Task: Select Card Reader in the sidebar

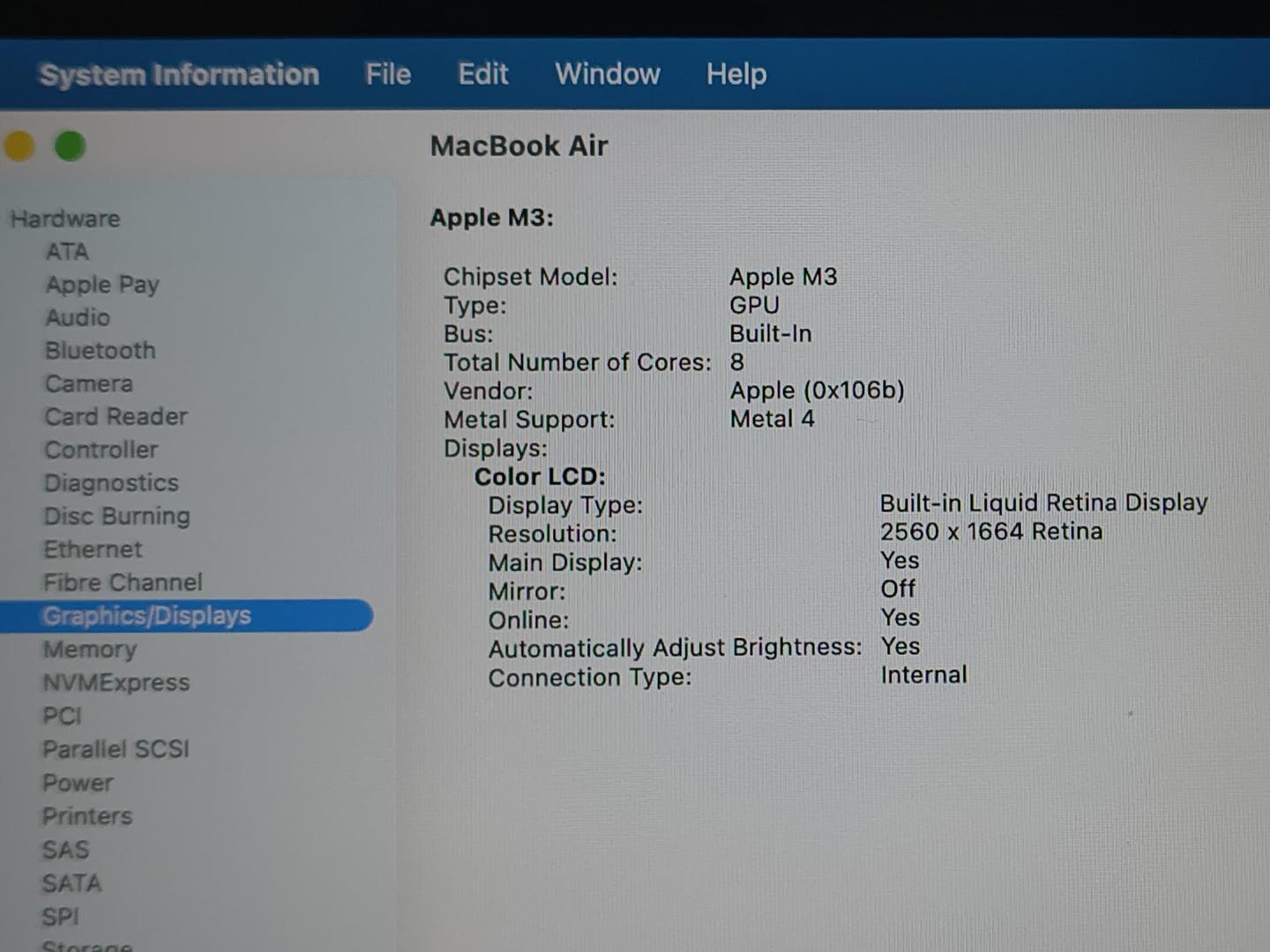Action: pos(116,417)
